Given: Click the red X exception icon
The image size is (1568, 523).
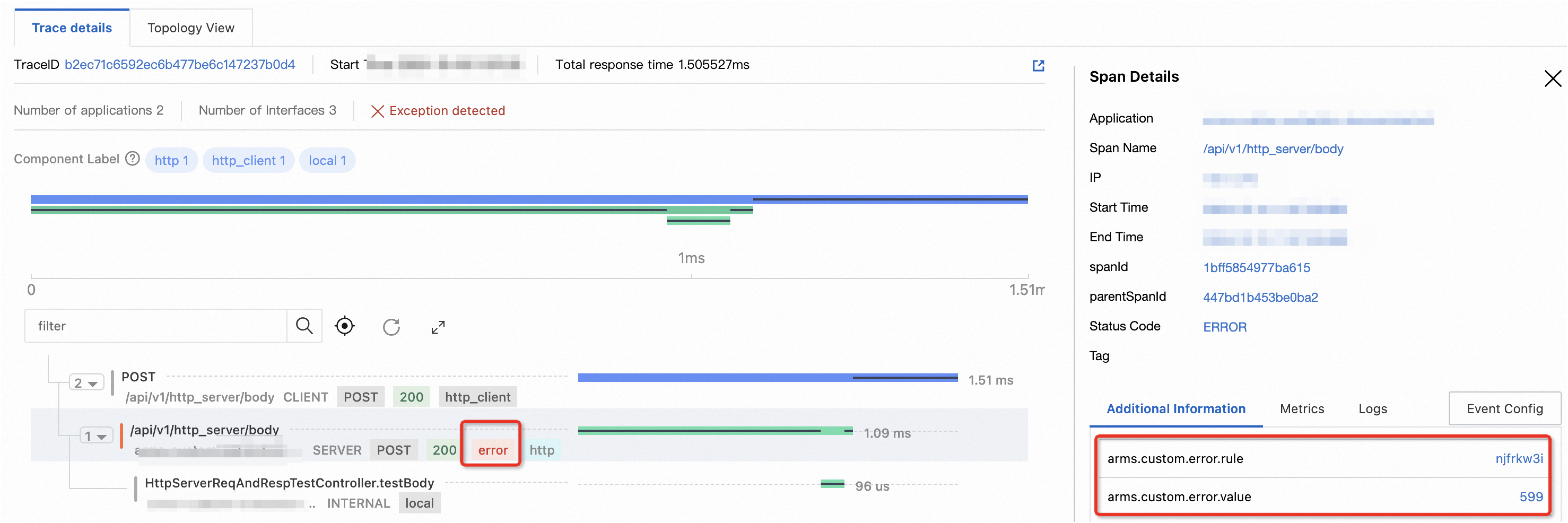Looking at the screenshot, I should coord(377,111).
